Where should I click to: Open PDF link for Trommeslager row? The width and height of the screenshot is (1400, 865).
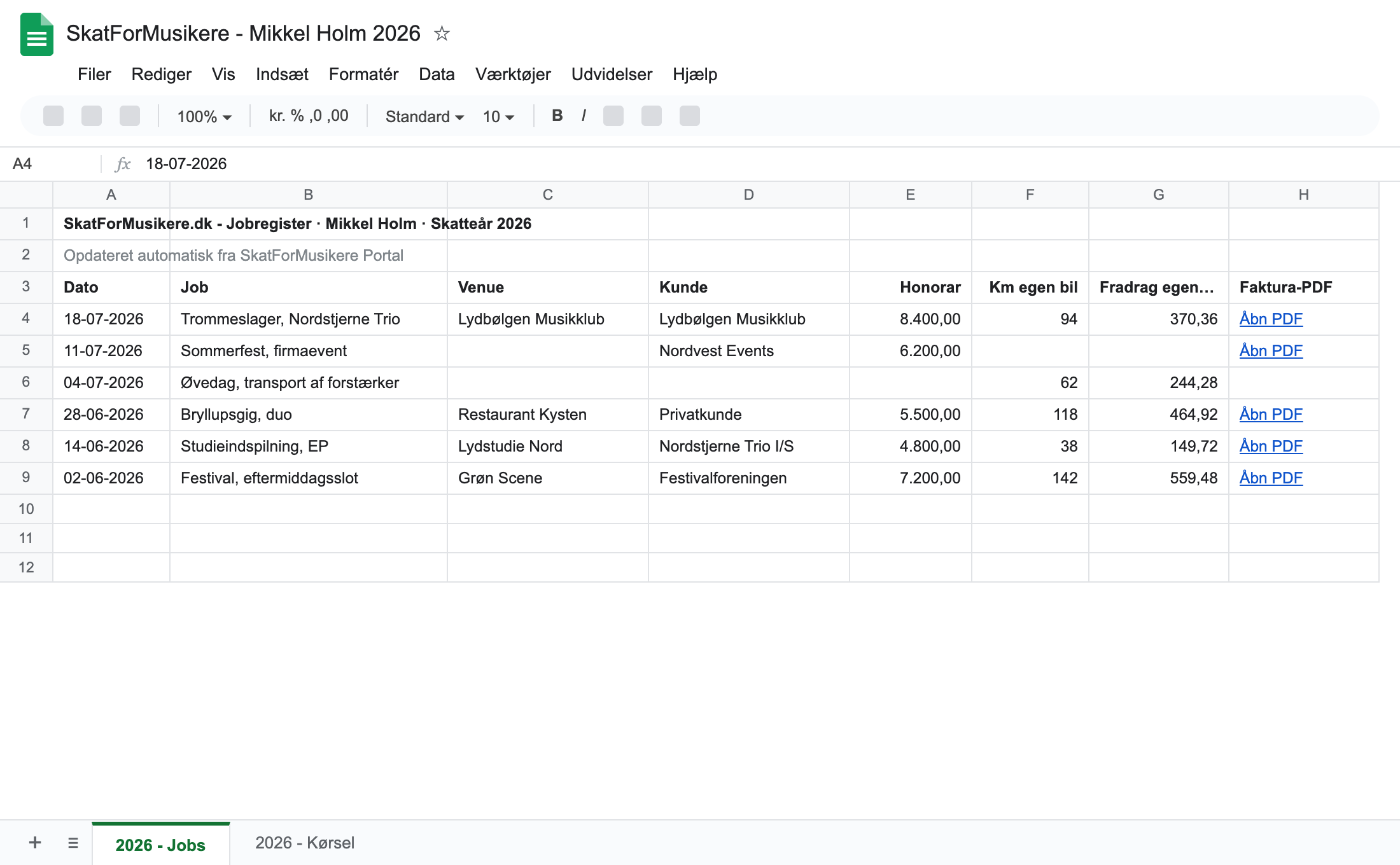pos(1271,319)
